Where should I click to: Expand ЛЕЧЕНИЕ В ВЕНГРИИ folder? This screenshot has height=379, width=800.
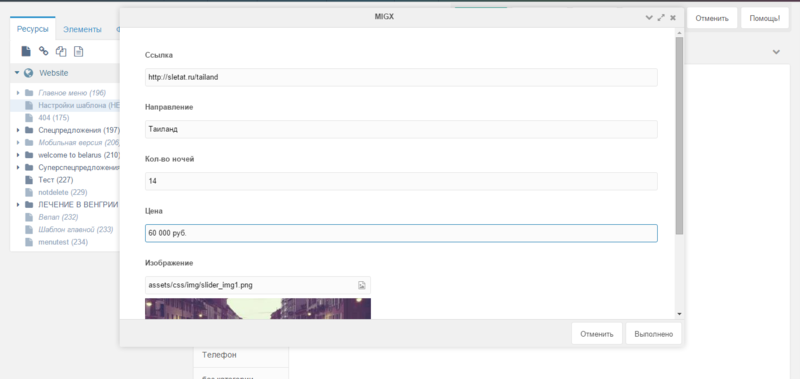[18, 205]
